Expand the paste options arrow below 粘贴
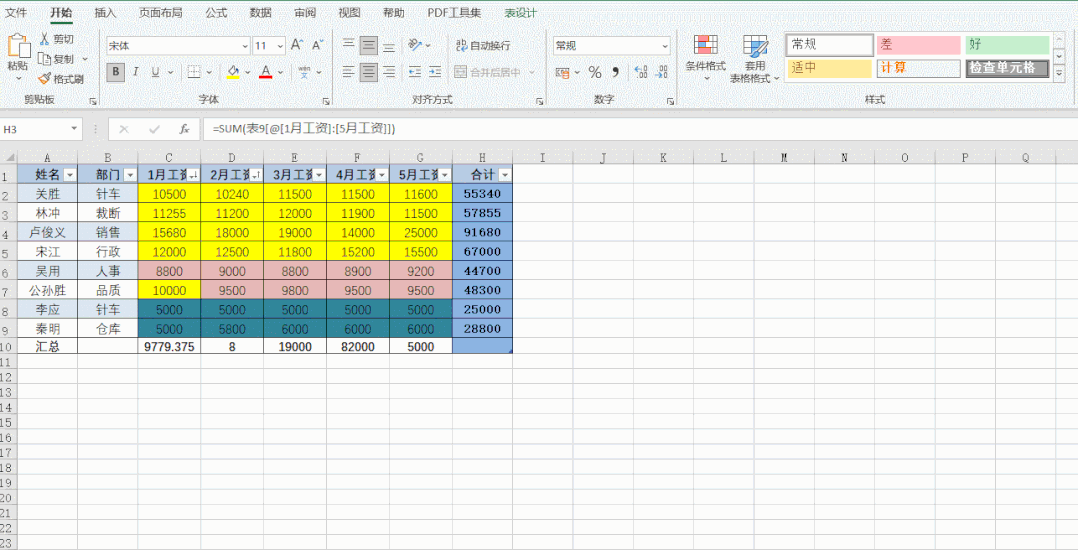Screen dimensions: 1078x550 [19, 78]
